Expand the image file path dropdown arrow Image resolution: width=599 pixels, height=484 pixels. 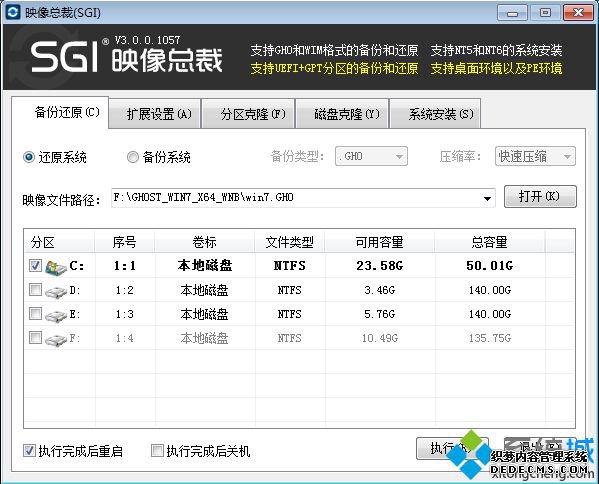click(x=487, y=198)
